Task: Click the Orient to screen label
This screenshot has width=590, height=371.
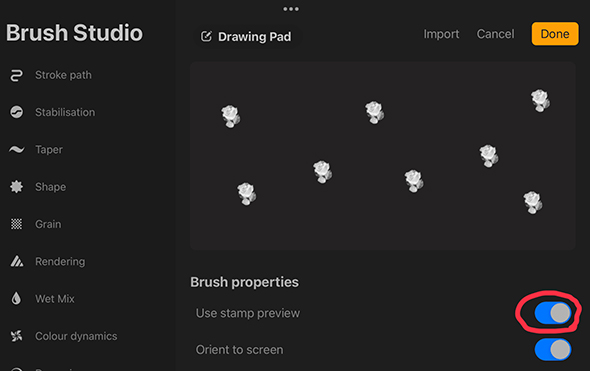Action: click(x=239, y=350)
